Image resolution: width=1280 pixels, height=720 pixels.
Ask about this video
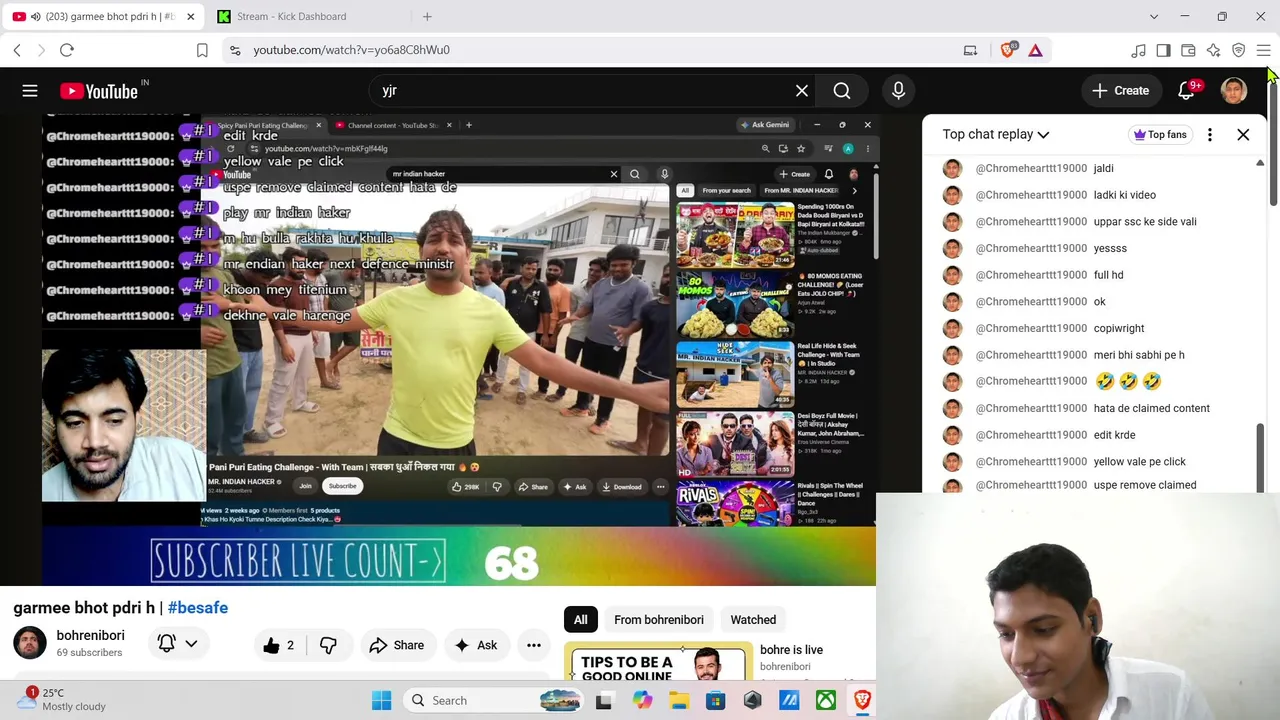pos(475,645)
